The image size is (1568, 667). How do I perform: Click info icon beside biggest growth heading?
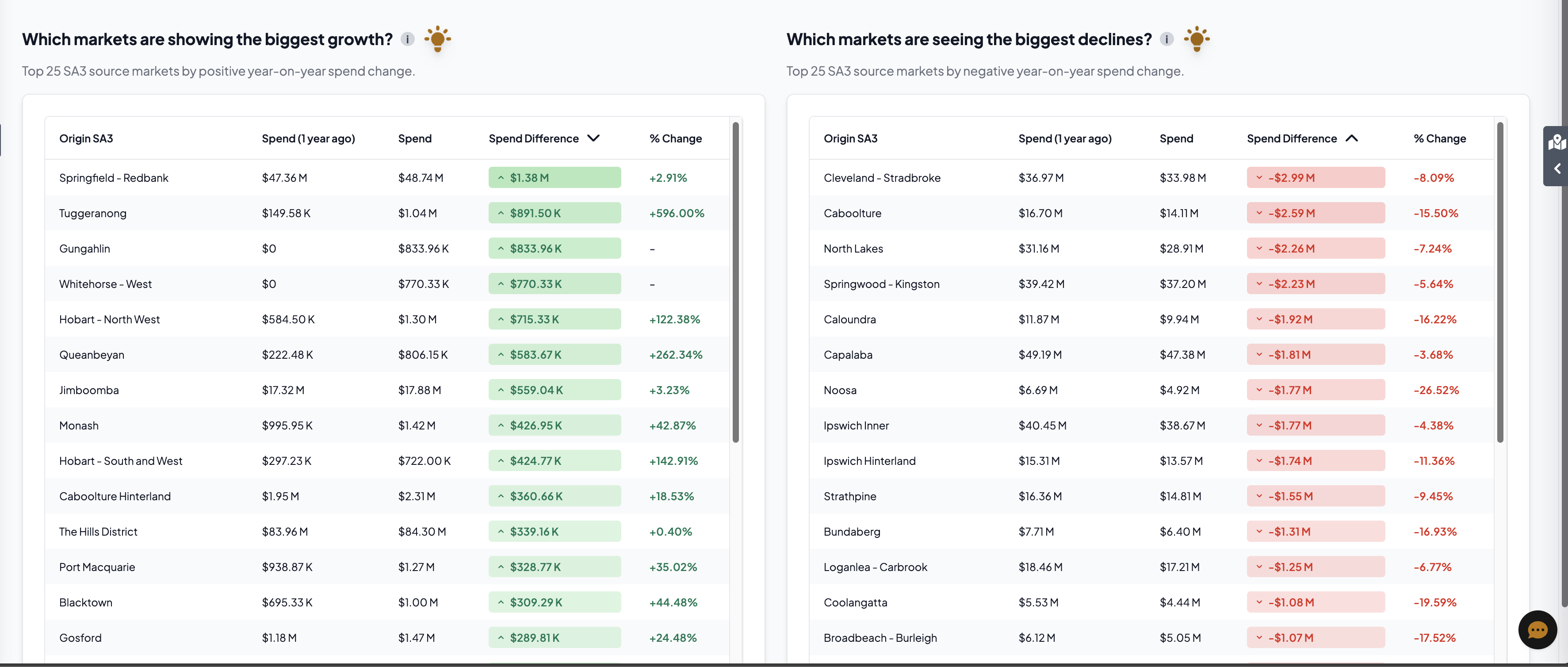[407, 39]
